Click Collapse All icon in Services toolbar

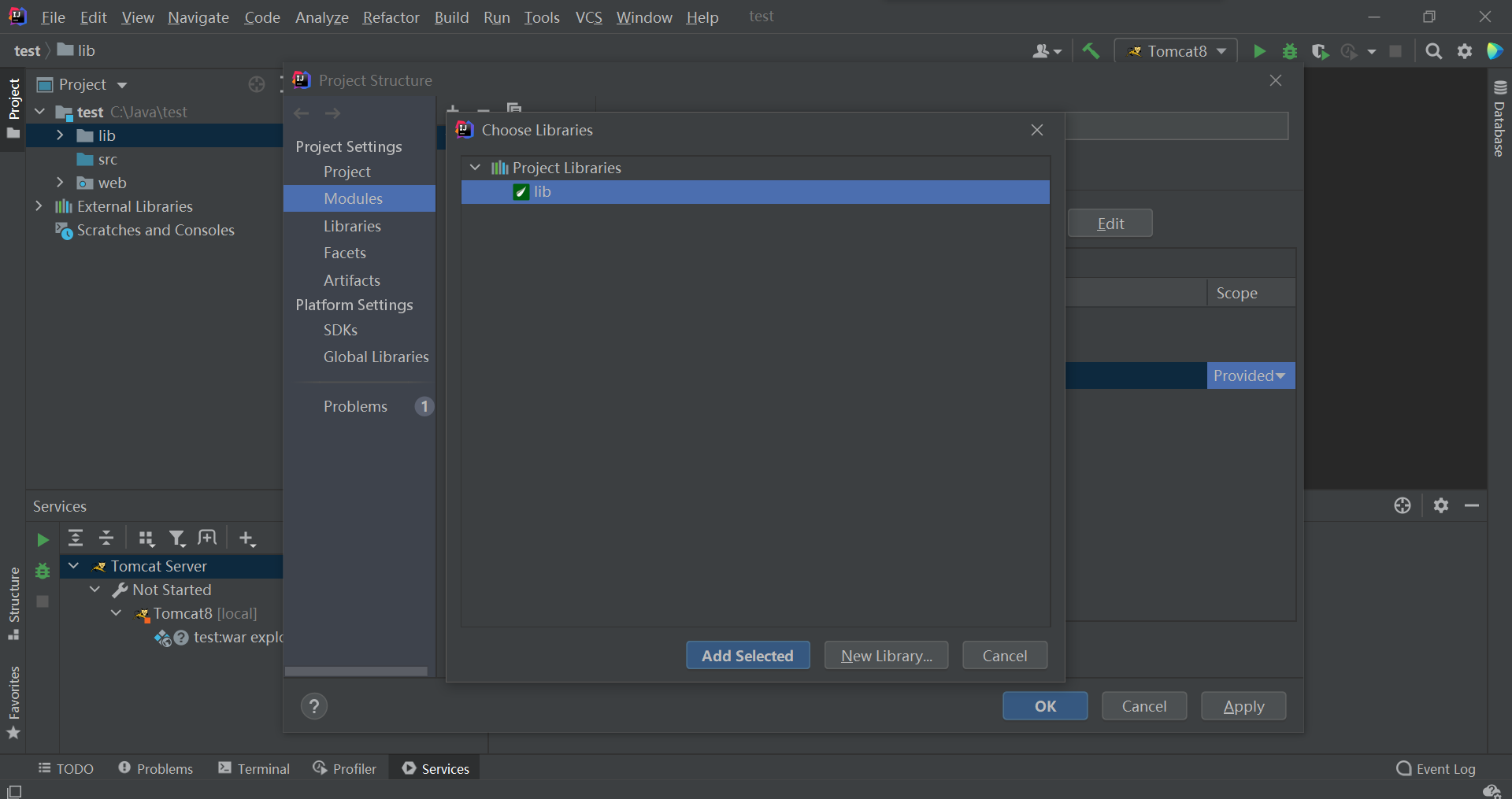[106, 538]
